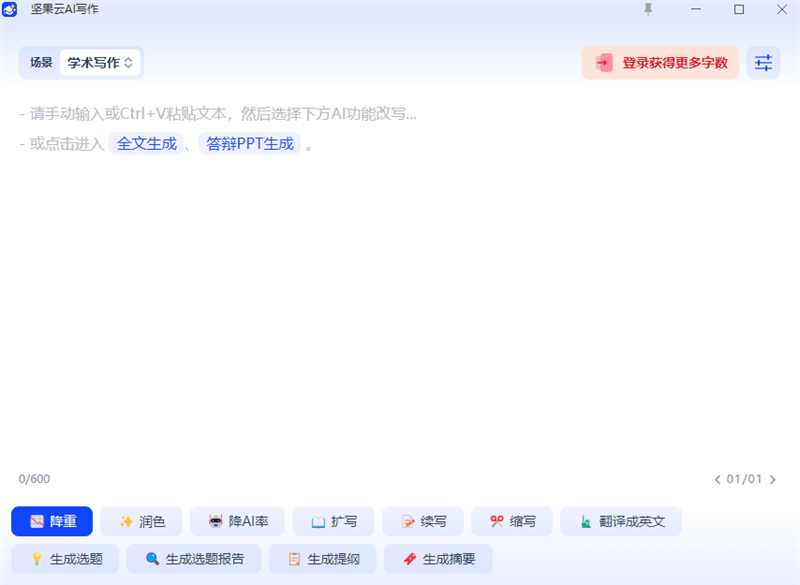This screenshot has height=585, width=800.
Task: Open the adjustment sliders settings panel
Action: (x=763, y=62)
